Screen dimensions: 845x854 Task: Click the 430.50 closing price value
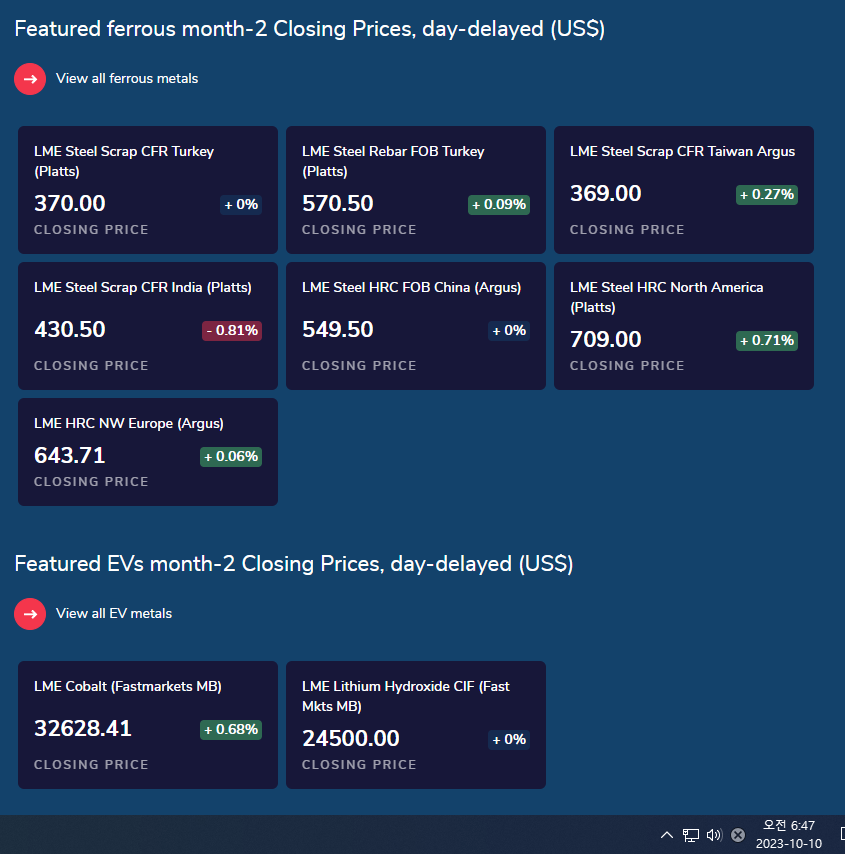[70, 330]
